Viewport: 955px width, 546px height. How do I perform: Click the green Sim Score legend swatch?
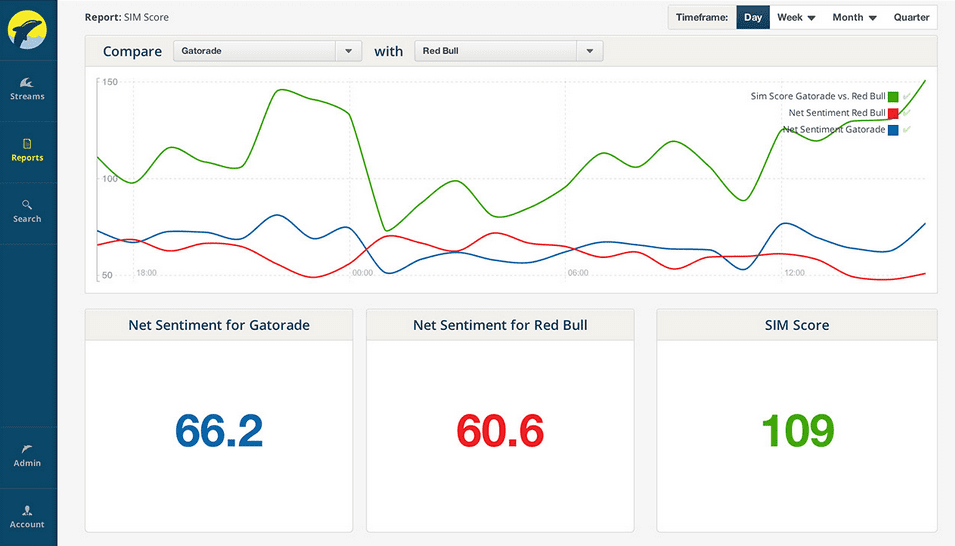pos(893,97)
